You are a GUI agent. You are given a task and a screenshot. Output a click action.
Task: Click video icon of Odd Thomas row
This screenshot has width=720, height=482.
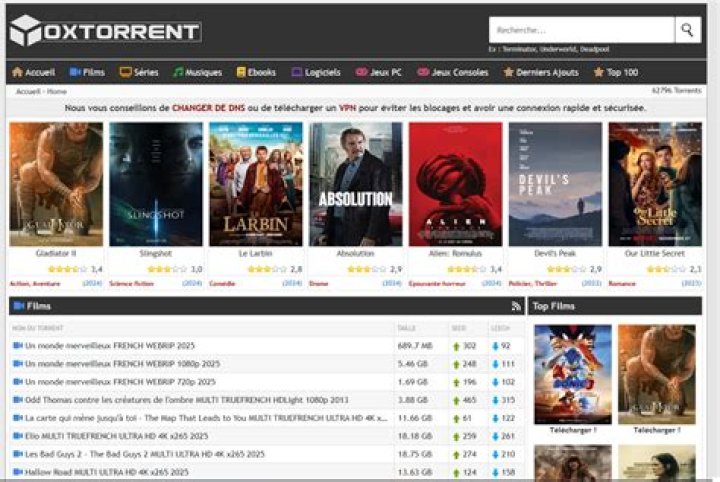[18, 400]
